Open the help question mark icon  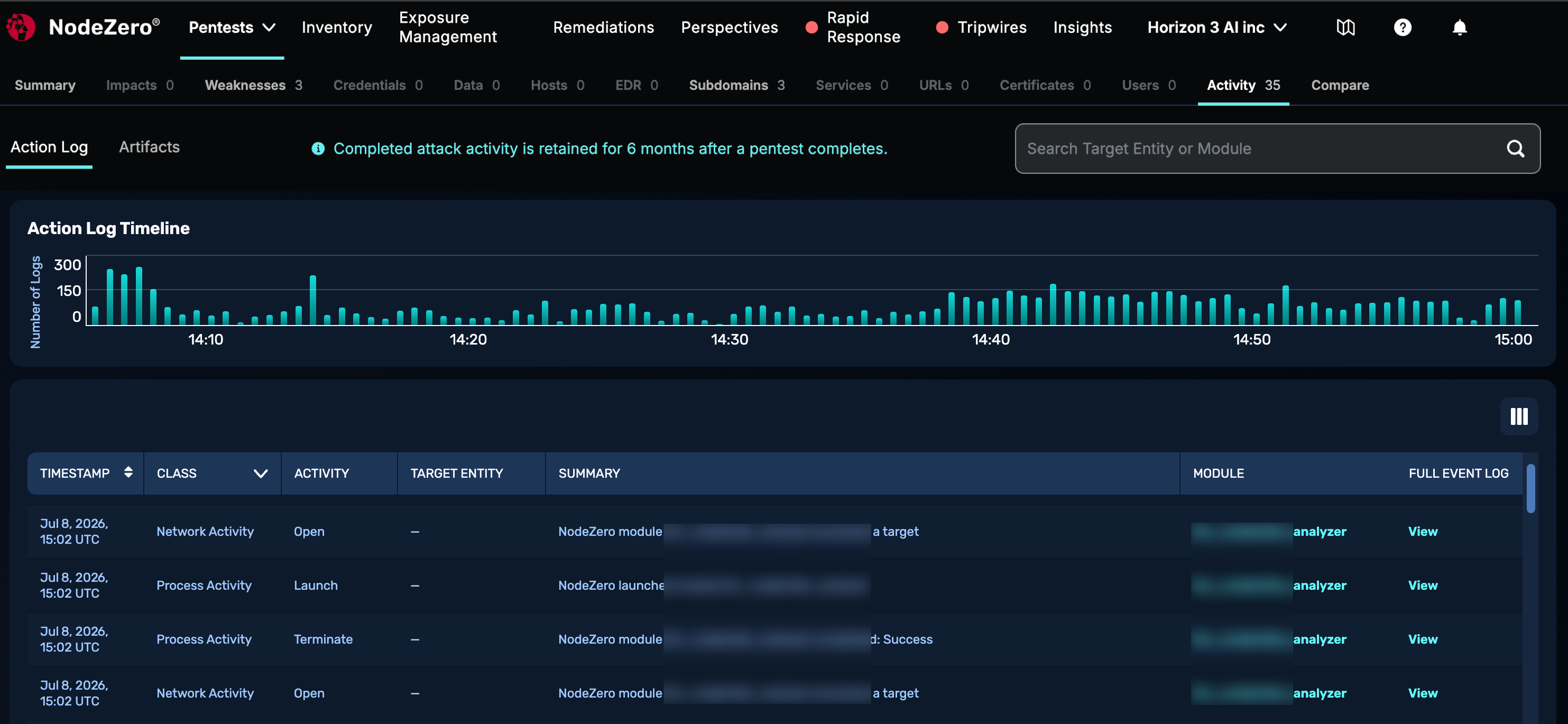coord(1403,27)
